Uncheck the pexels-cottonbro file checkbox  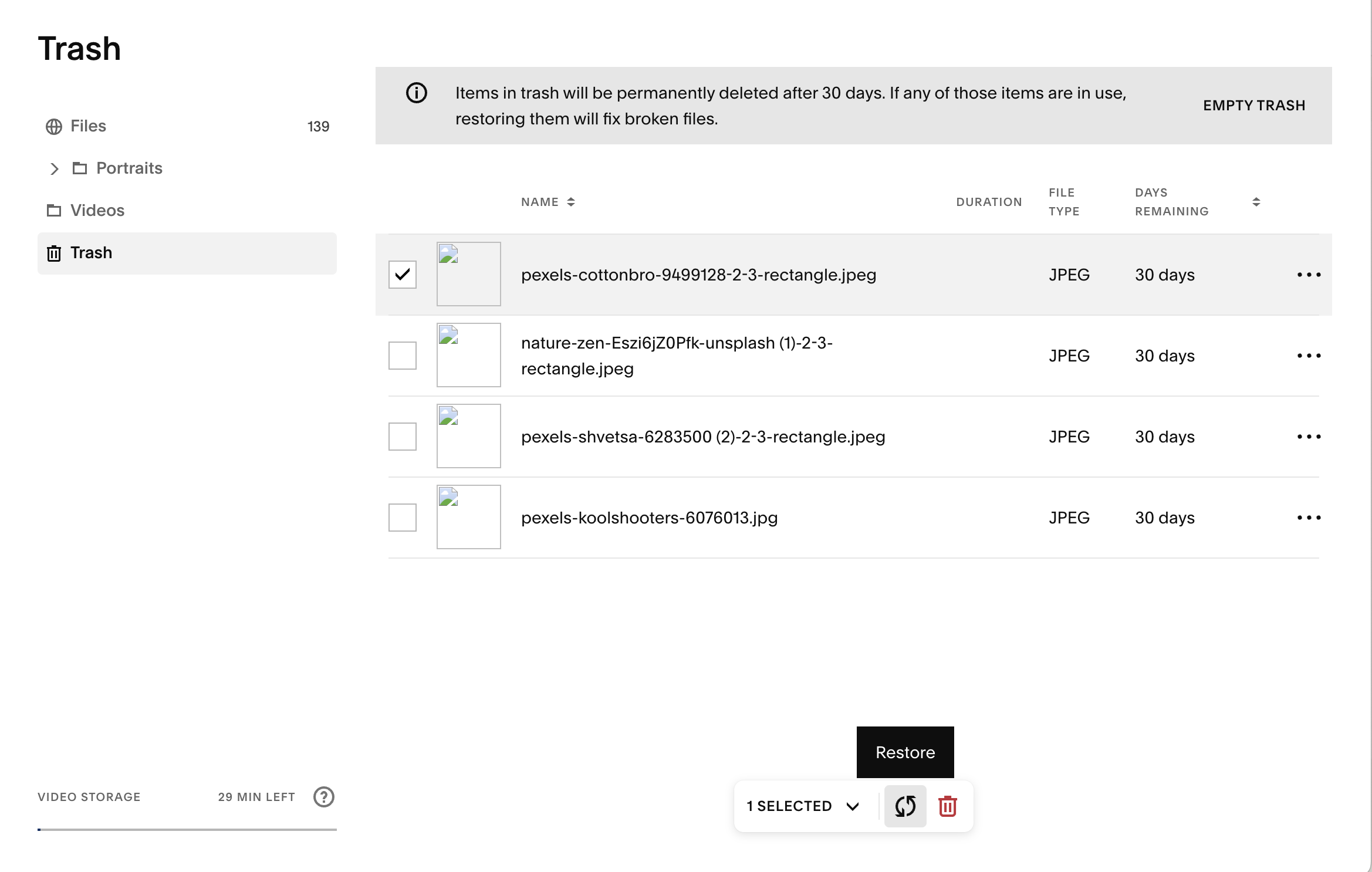coord(403,275)
